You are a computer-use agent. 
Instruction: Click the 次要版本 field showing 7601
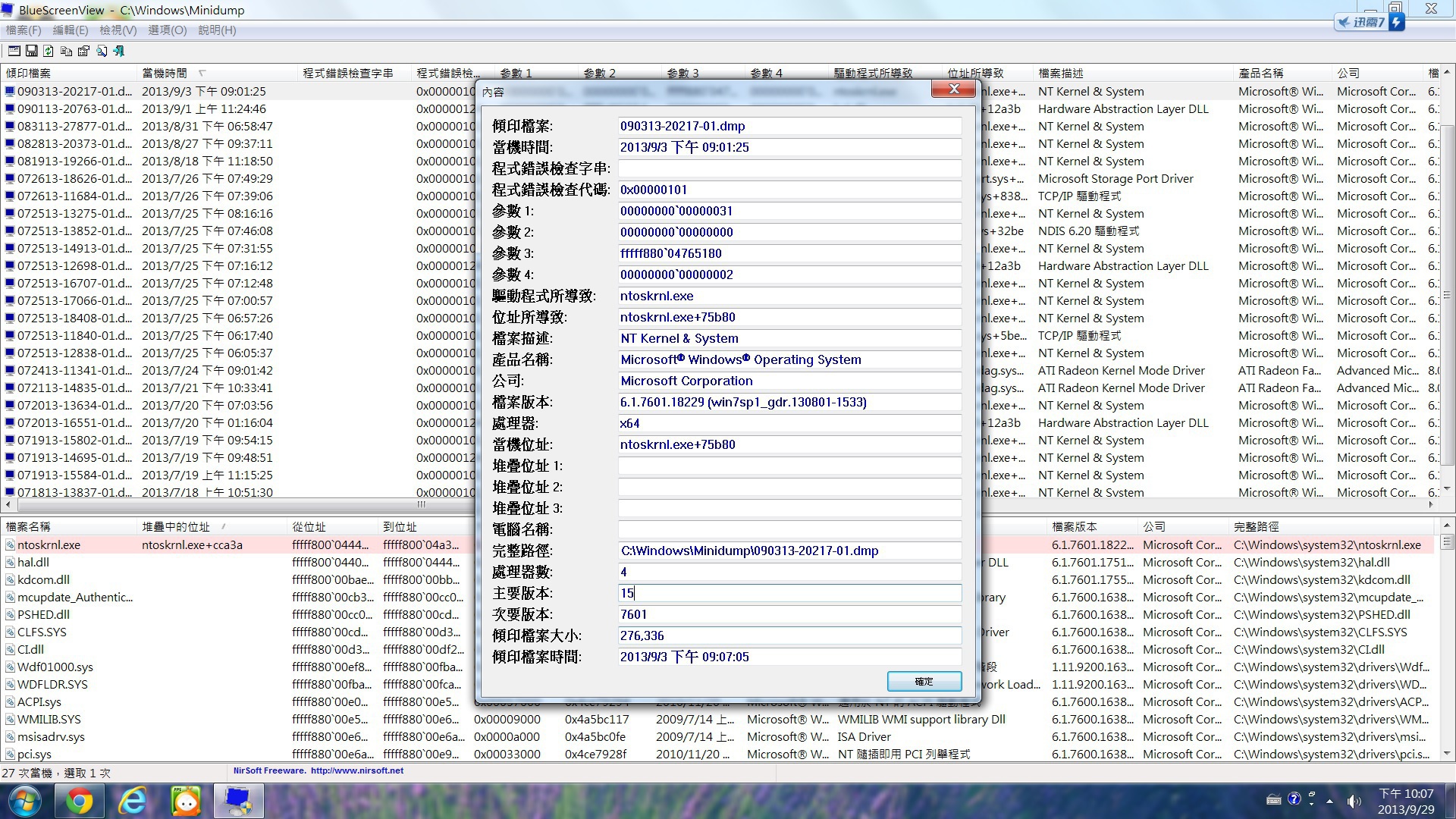click(789, 614)
